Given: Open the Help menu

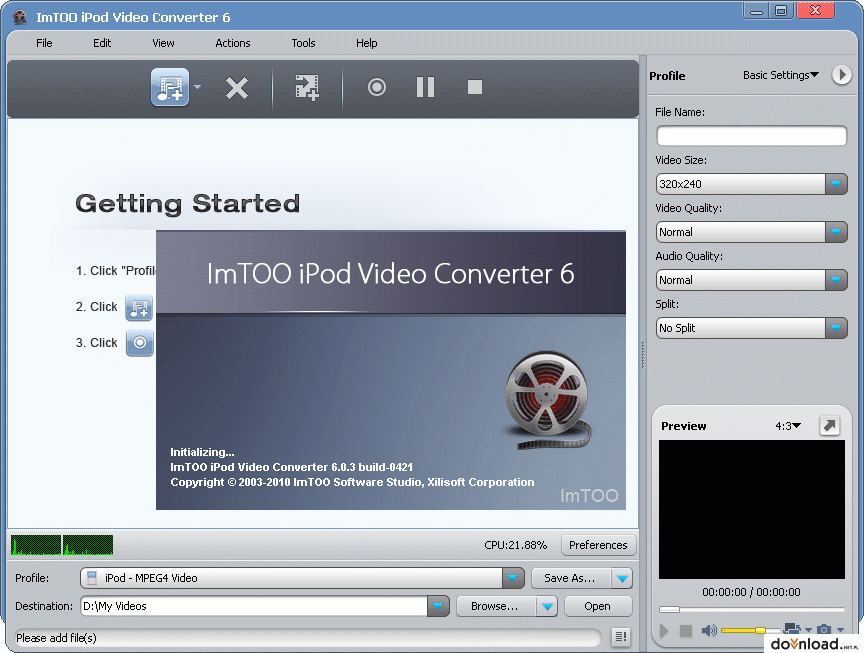Looking at the screenshot, I should (366, 43).
